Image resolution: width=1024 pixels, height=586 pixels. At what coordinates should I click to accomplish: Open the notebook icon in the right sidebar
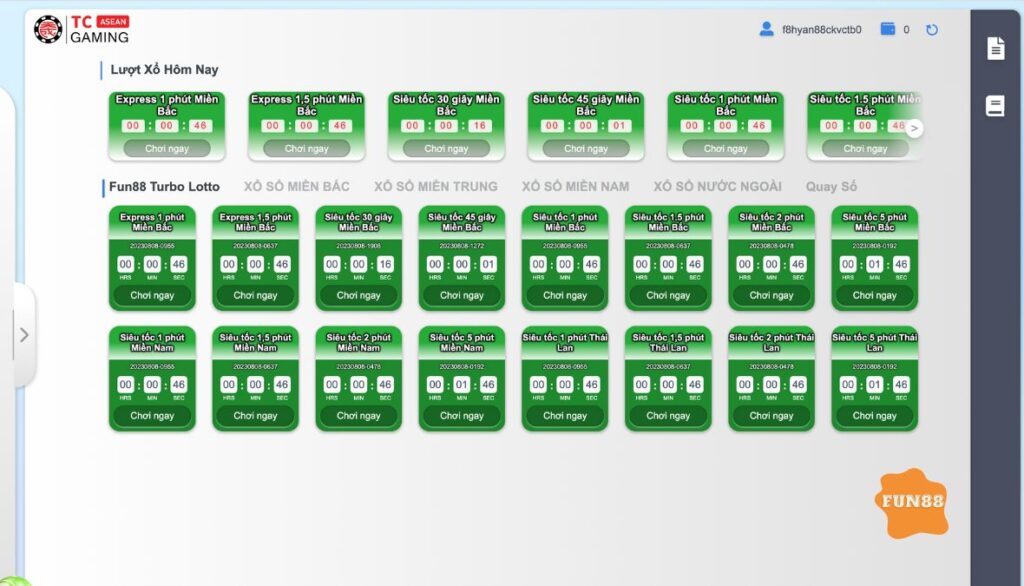(995, 106)
